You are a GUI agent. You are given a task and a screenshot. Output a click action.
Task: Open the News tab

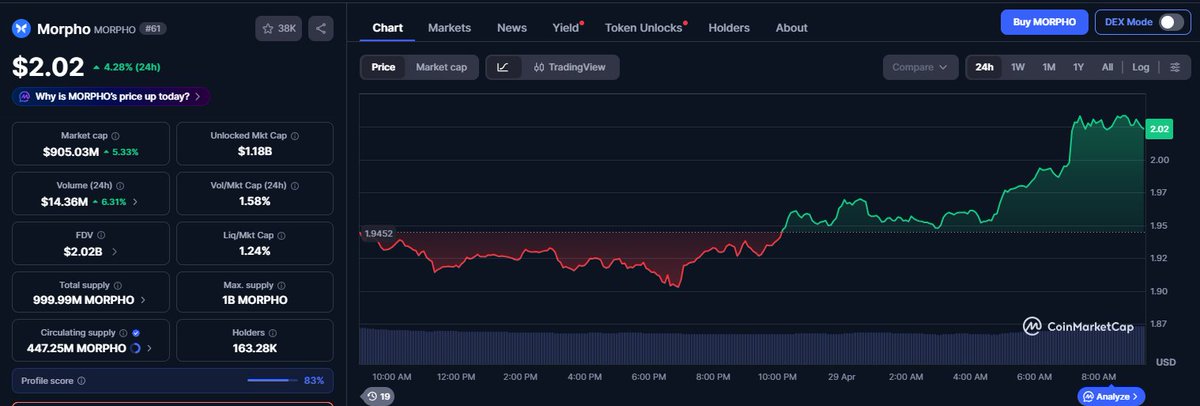[x=512, y=27]
